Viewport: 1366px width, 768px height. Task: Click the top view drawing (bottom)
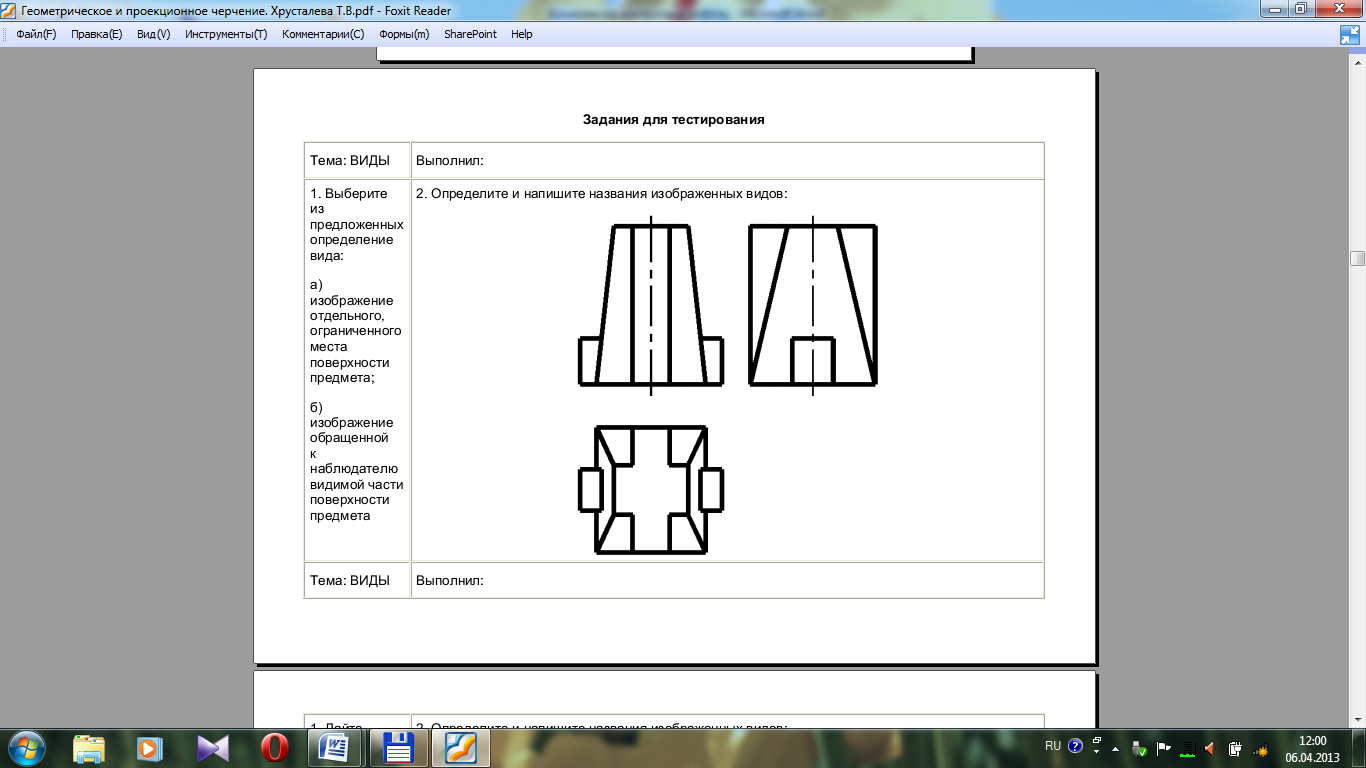tap(651, 490)
